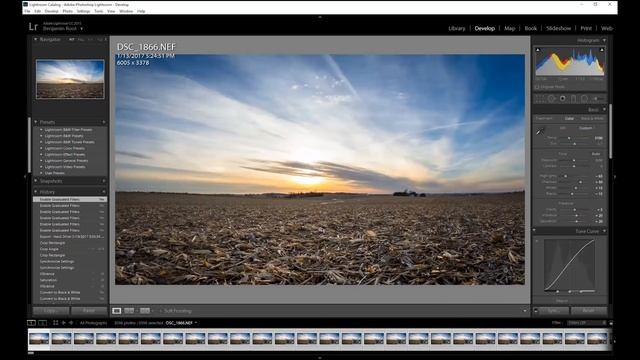This screenshot has width=640, height=360.
Task: Click the Navigator preview thumbnail
Action: pos(70,79)
